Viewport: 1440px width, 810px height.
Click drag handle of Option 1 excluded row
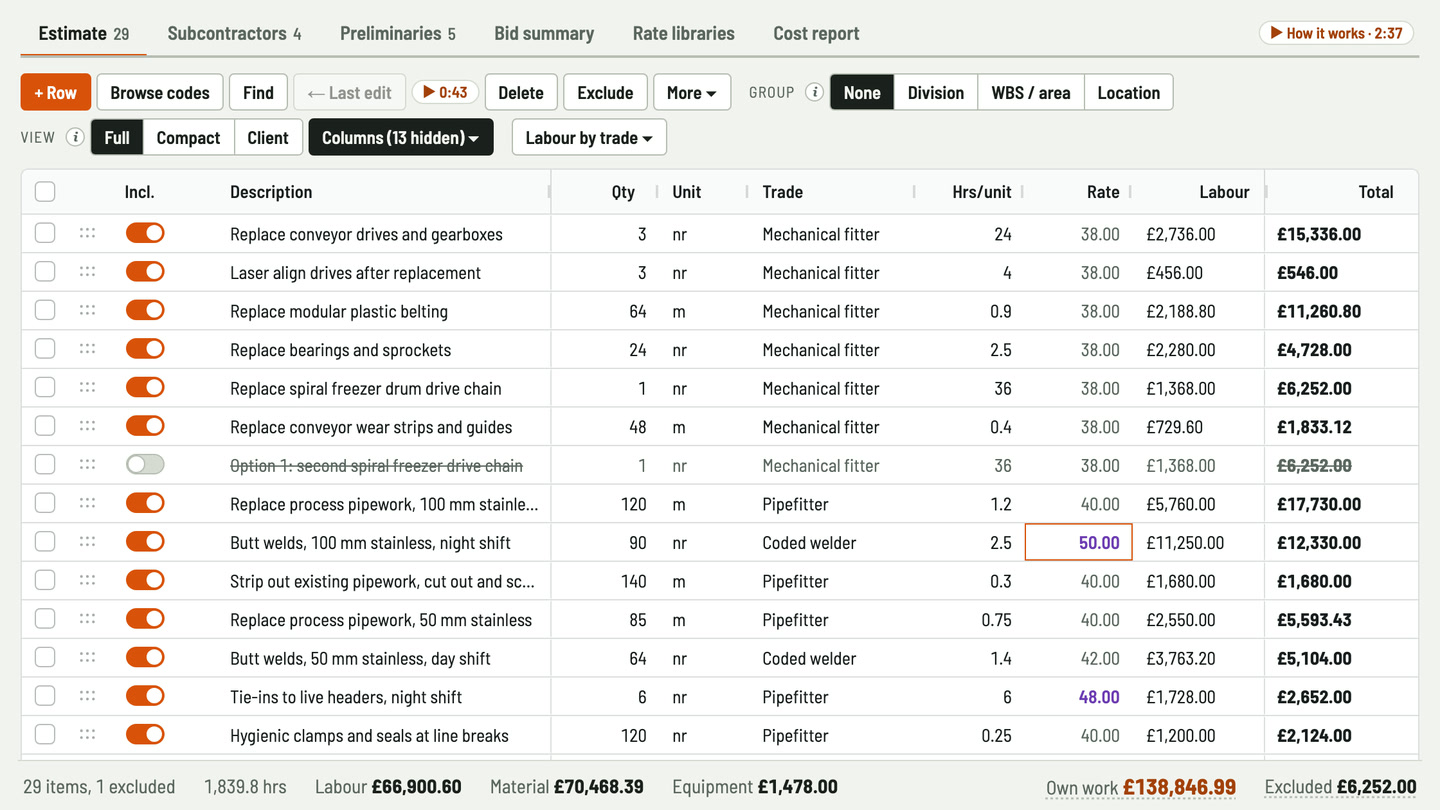(x=87, y=465)
